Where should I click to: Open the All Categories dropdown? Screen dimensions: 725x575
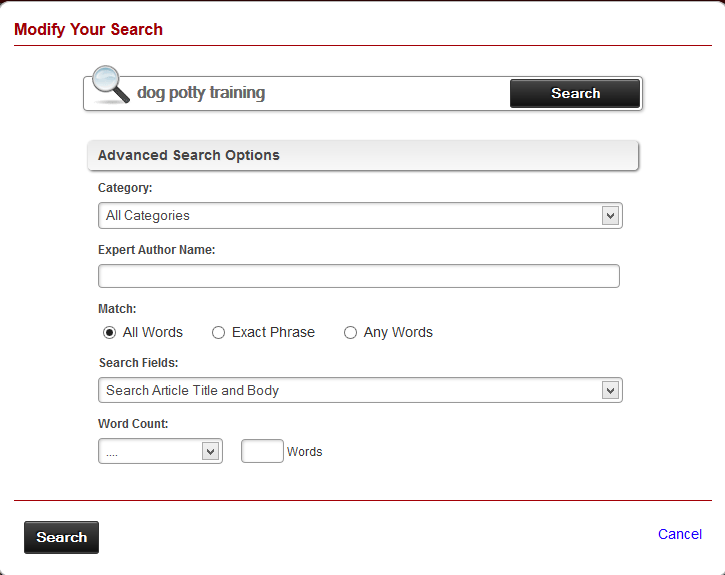[360, 215]
